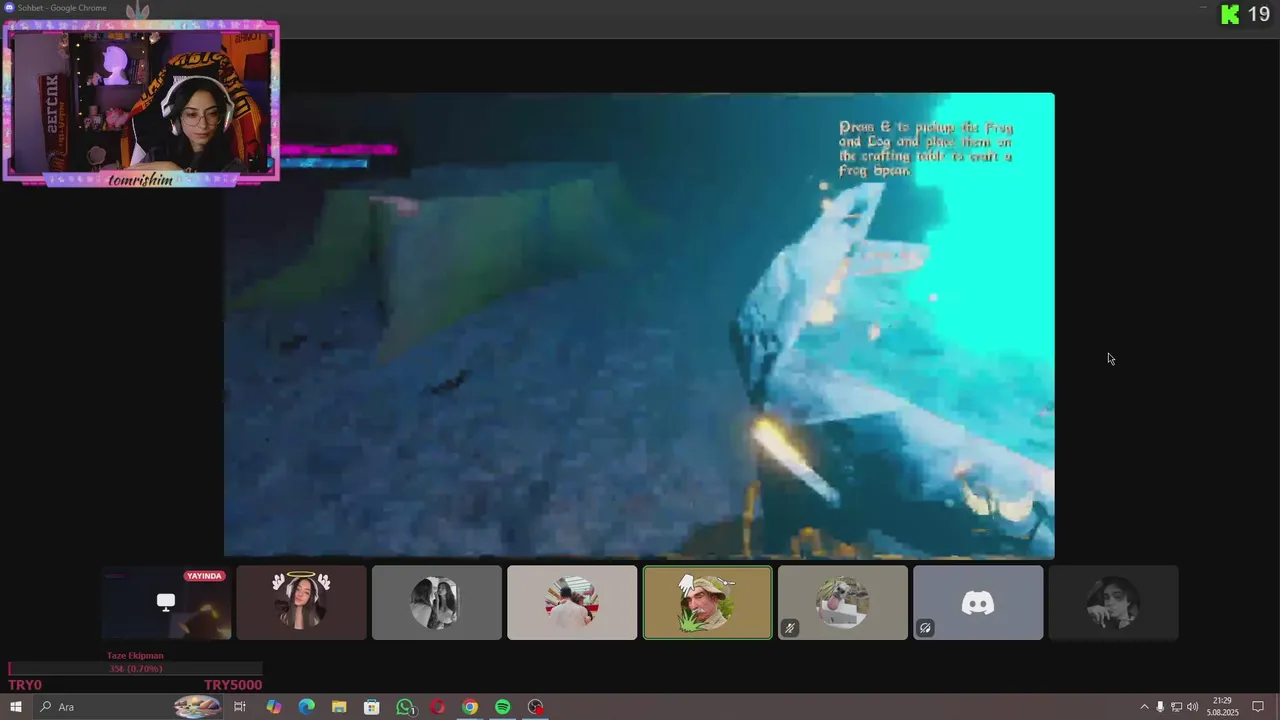Launch Copilot from the taskbar
This screenshot has height=720, width=1280.
coord(273,707)
